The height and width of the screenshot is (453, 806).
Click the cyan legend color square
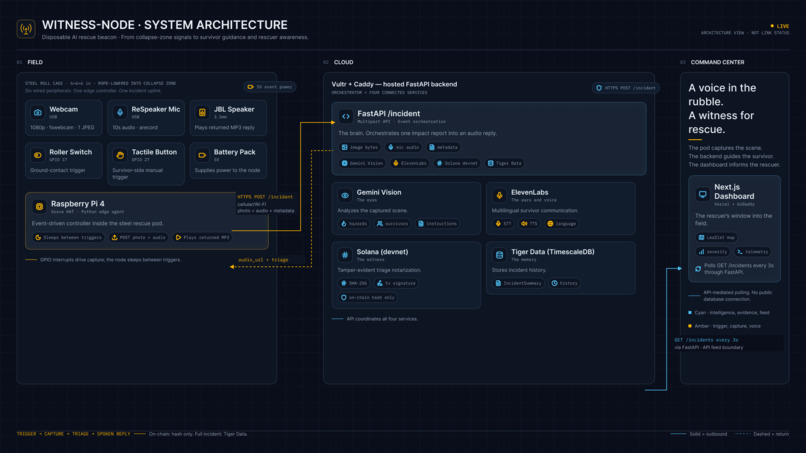690,313
